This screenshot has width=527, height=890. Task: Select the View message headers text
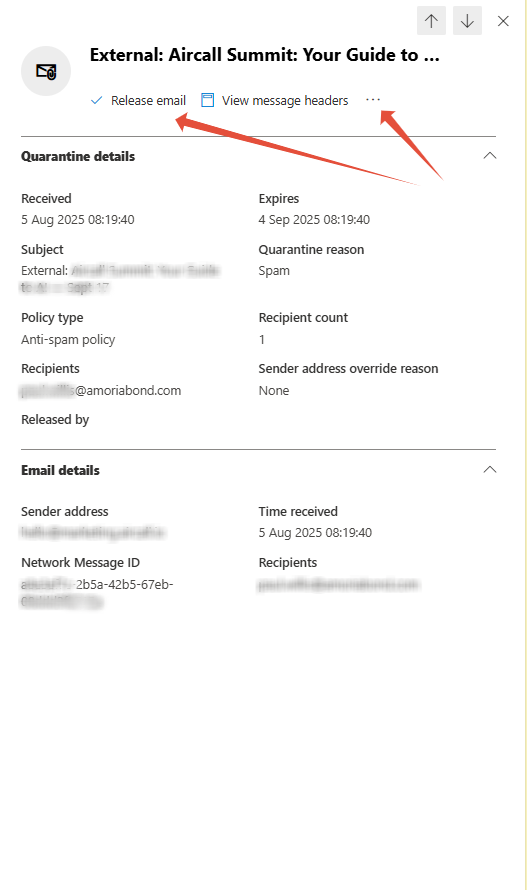coord(285,100)
